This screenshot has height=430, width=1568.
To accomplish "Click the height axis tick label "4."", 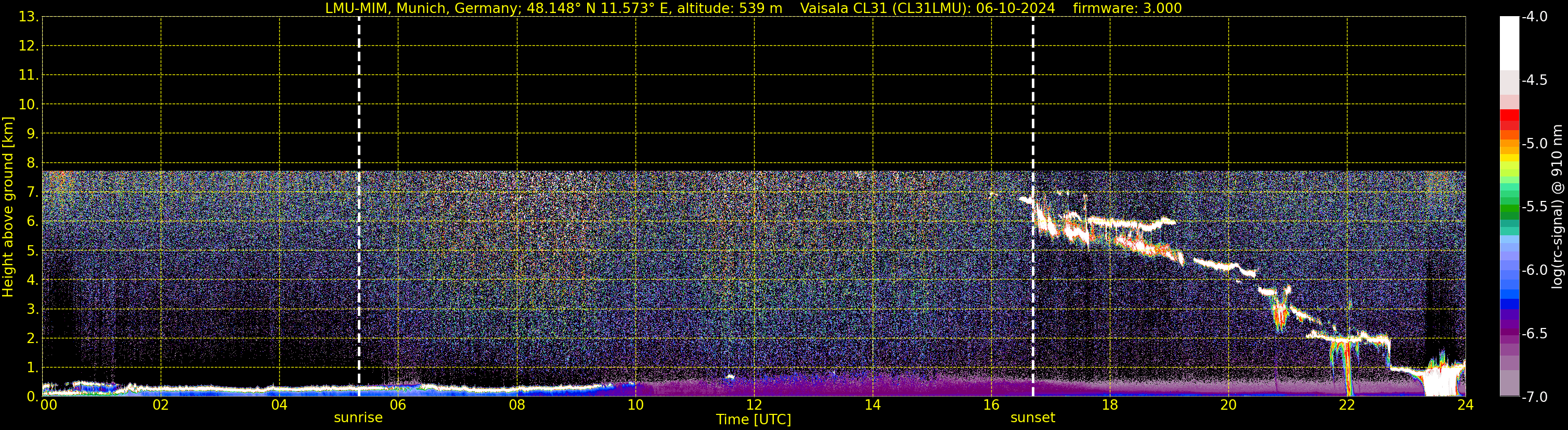I will (x=32, y=280).
